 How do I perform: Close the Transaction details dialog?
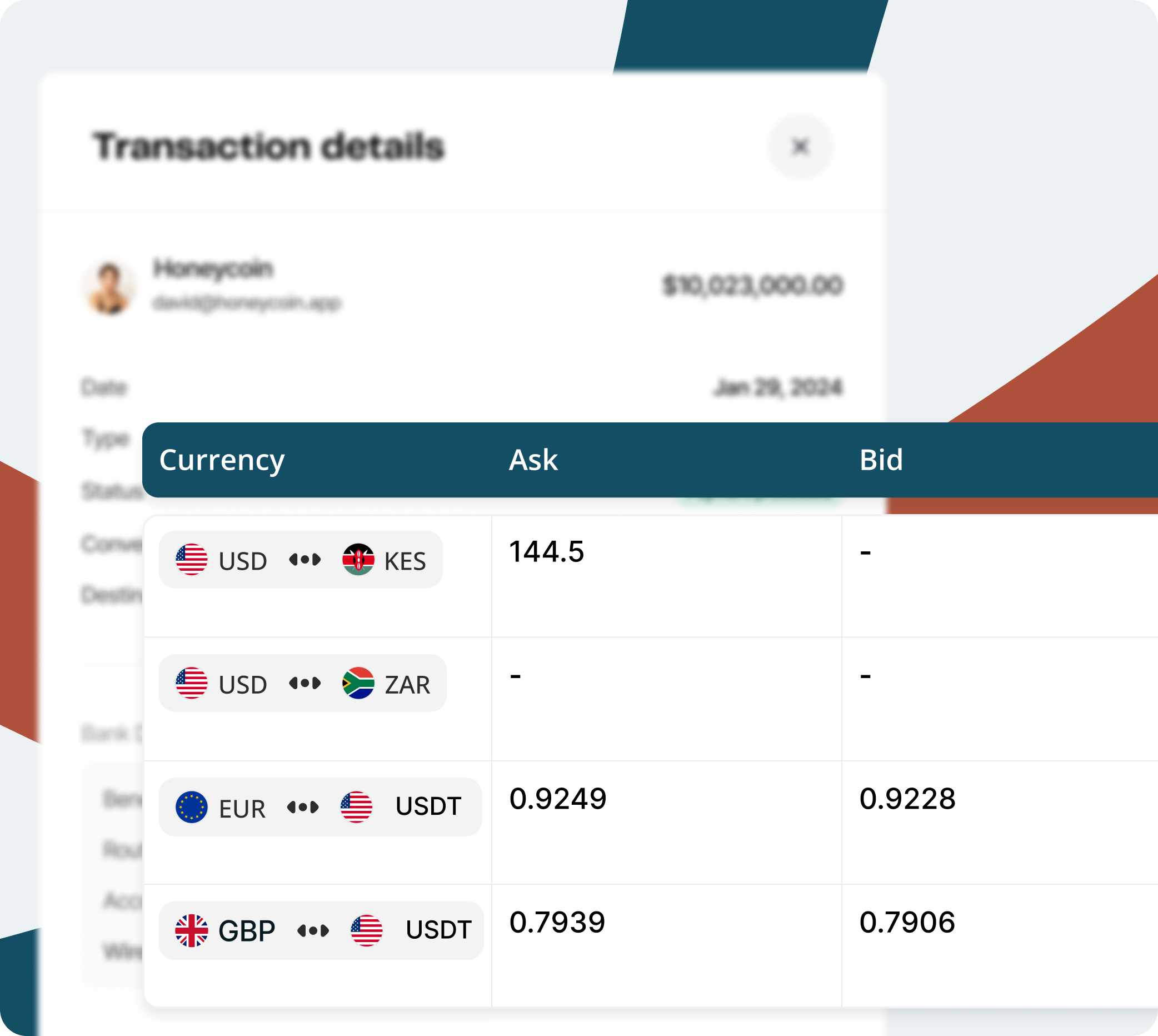pyautogui.click(x=800, y=147)
